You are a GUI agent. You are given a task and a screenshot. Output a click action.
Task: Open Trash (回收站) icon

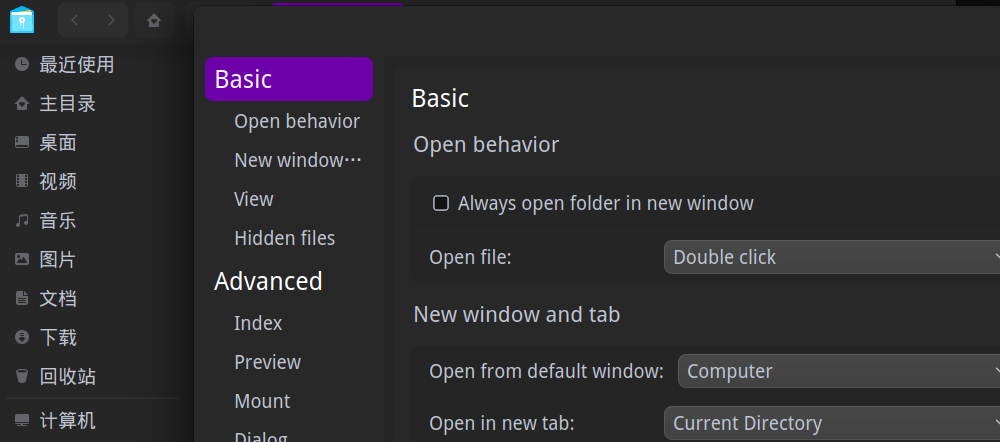tap(22, 376)
